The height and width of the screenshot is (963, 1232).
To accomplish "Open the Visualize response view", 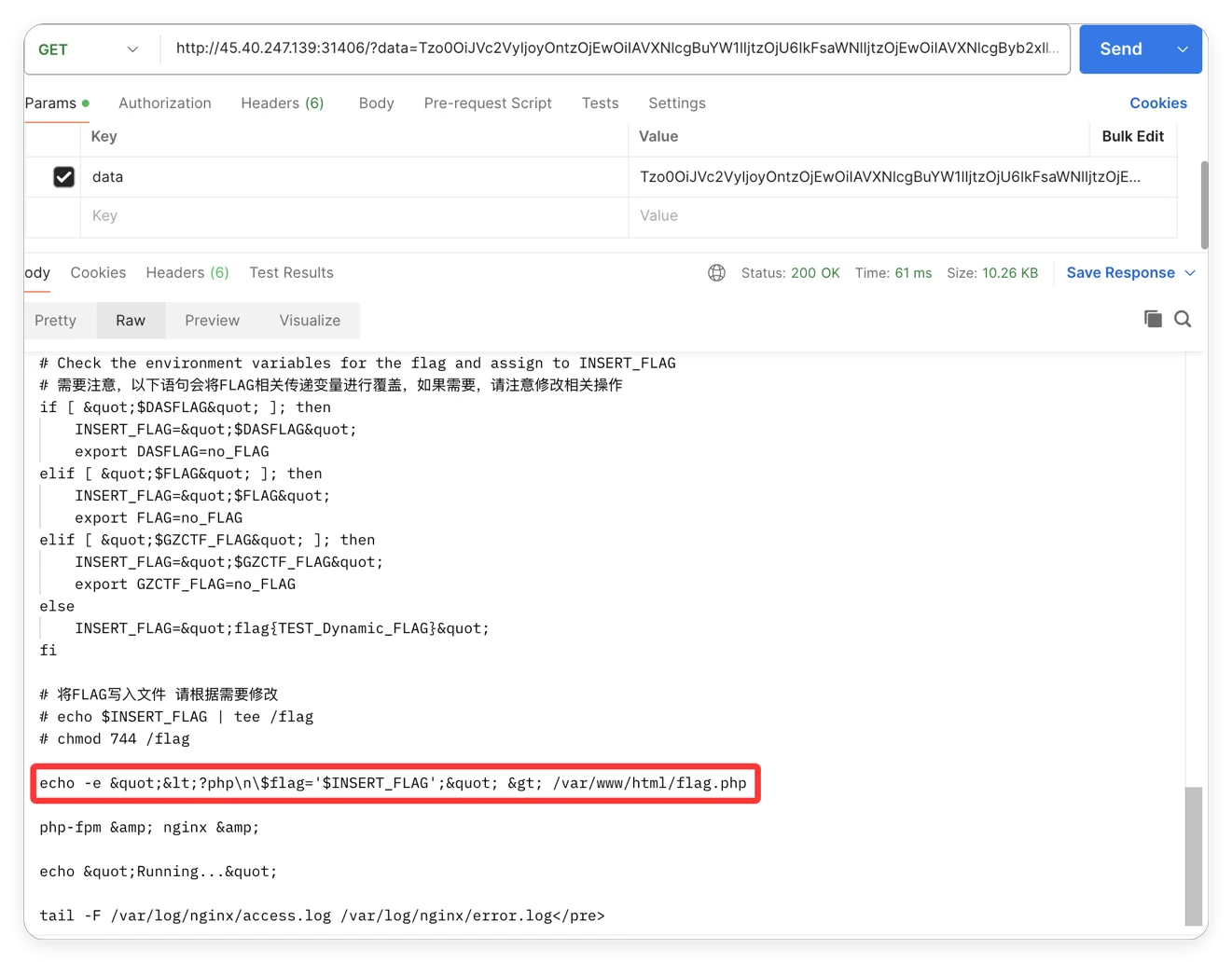I will (x=310, y=321).
